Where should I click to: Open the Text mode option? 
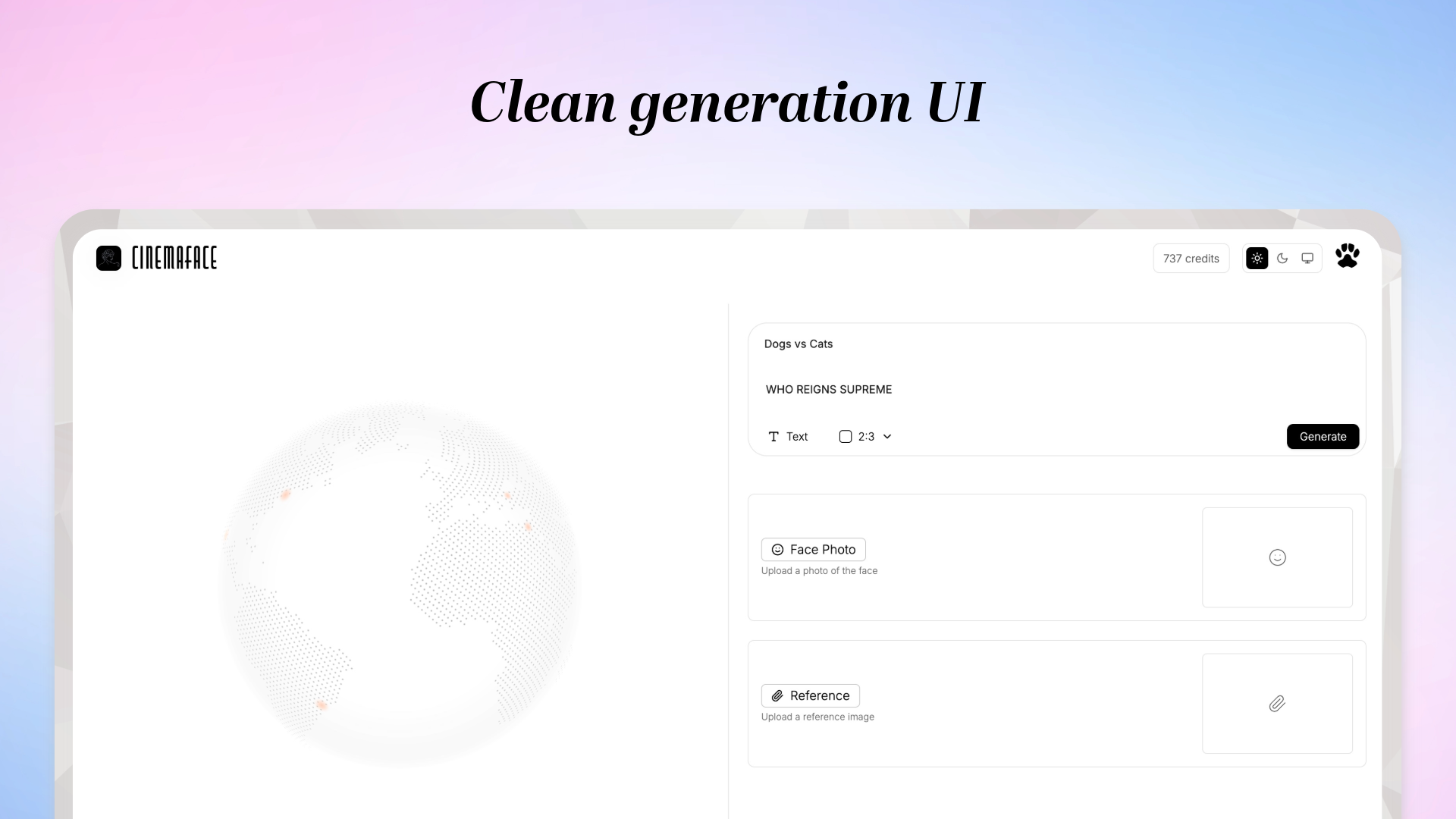[x=796, y=437]
